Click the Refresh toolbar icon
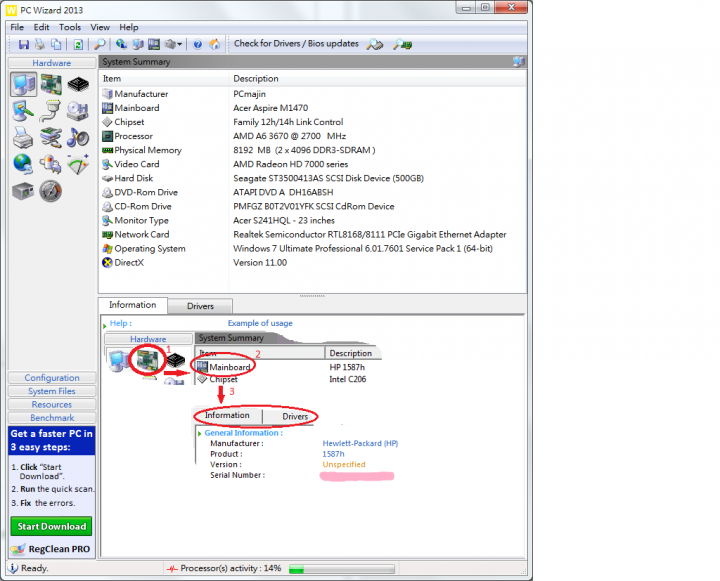This screenshot has width=720, height=581. click(78, 45)
